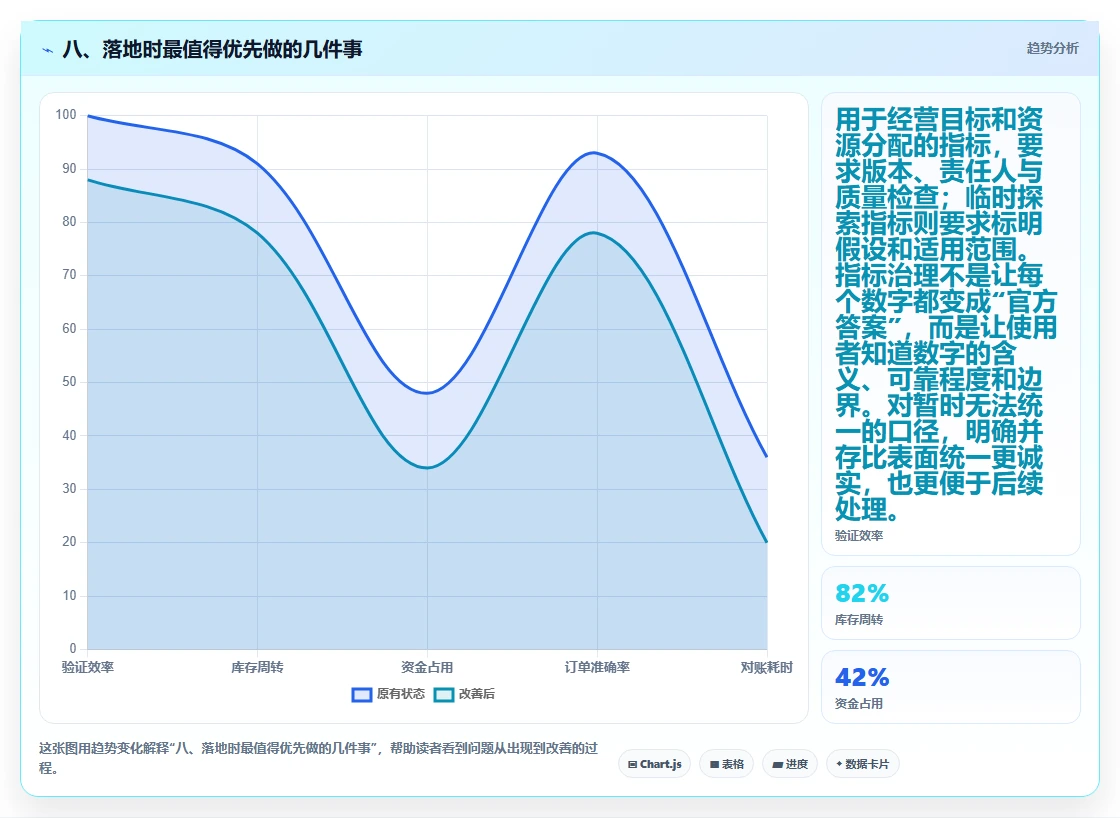Click the 库存周转 card label under 82%
This screenshot has height=818, width=1120.
pos(859,619)
